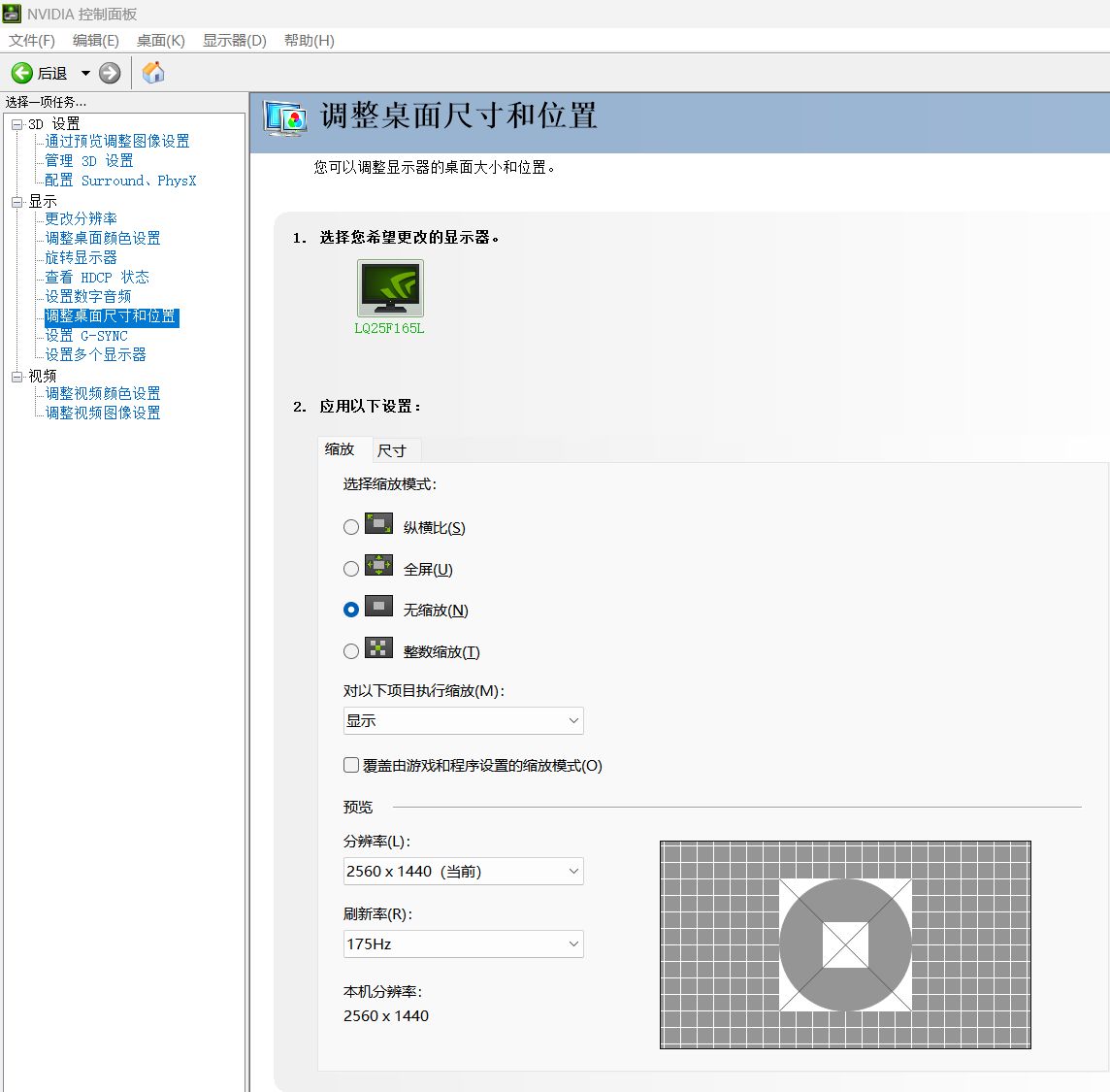The height and width of the screenshot is (1092, 1110).
Task: Click the 3D 设置 tree heading
Action: click(x=53, y=124)
